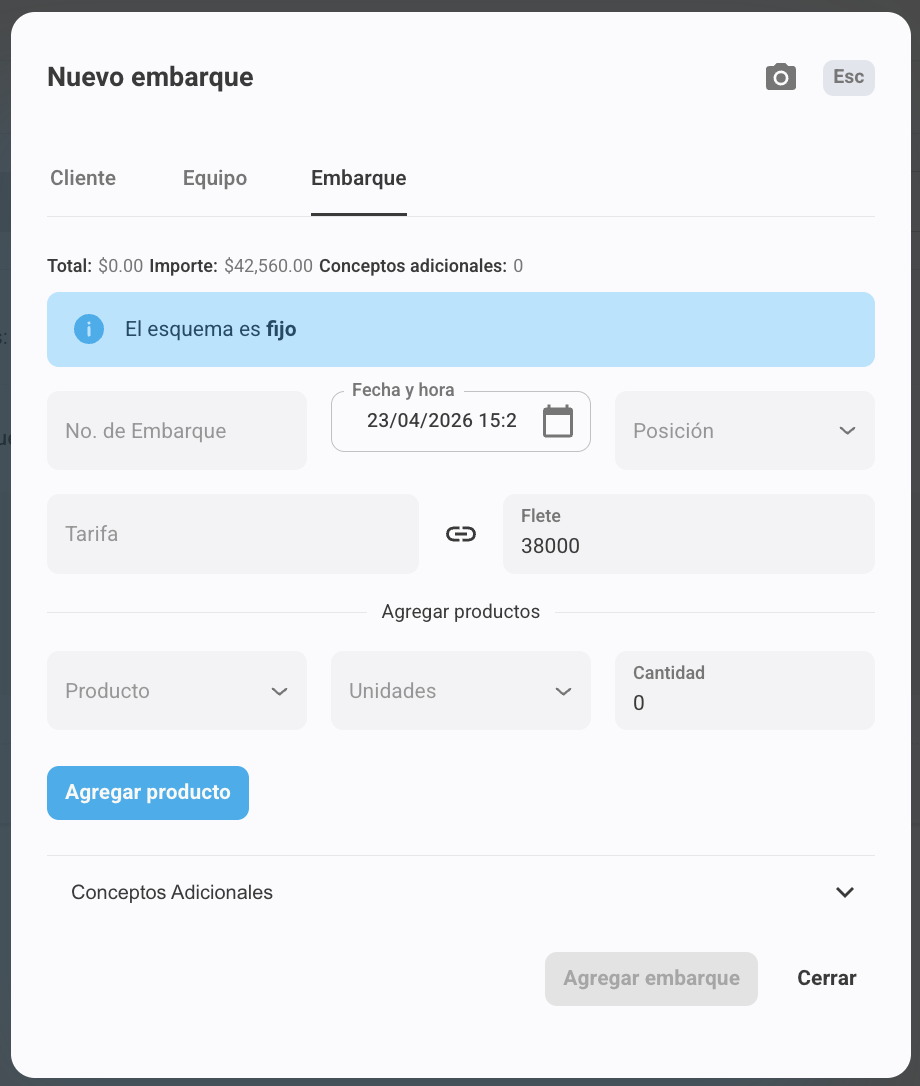Click the Flete amount field
The image size is (920, 1086).
689,534
